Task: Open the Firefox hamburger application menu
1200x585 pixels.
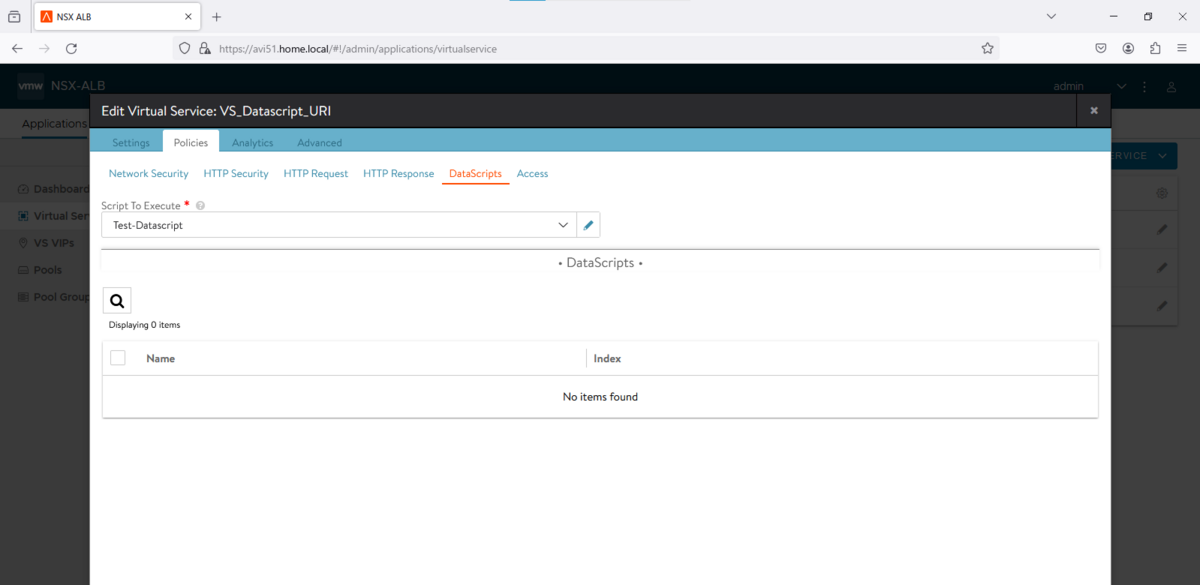Action: click(x=1182, y=48)
